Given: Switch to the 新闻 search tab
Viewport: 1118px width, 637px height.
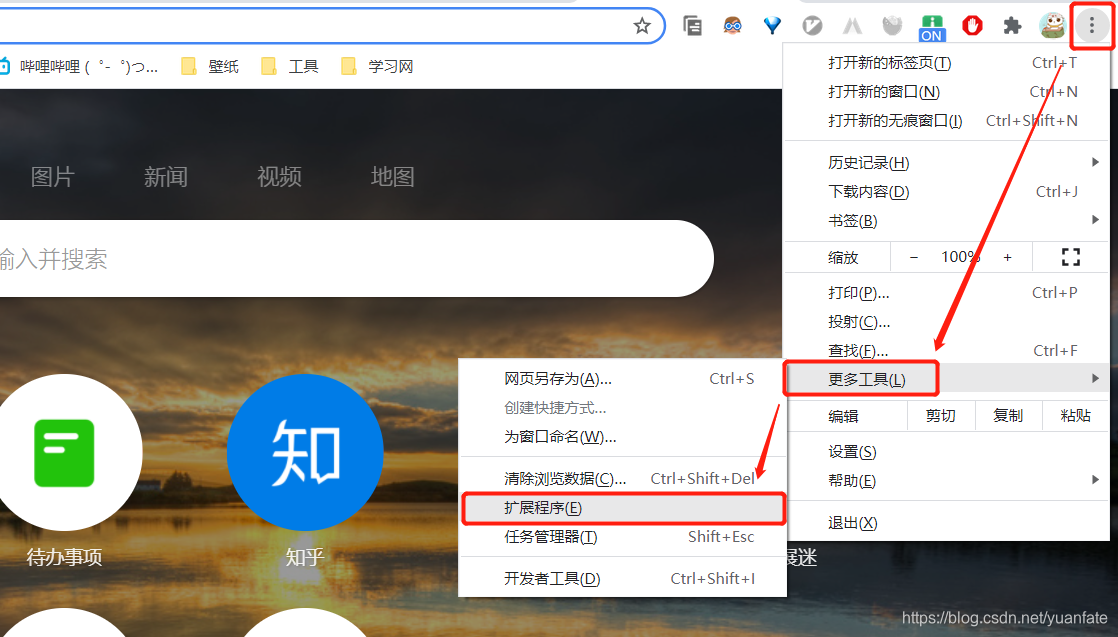Looking at the screenshot, I should (x=165, y=176).
